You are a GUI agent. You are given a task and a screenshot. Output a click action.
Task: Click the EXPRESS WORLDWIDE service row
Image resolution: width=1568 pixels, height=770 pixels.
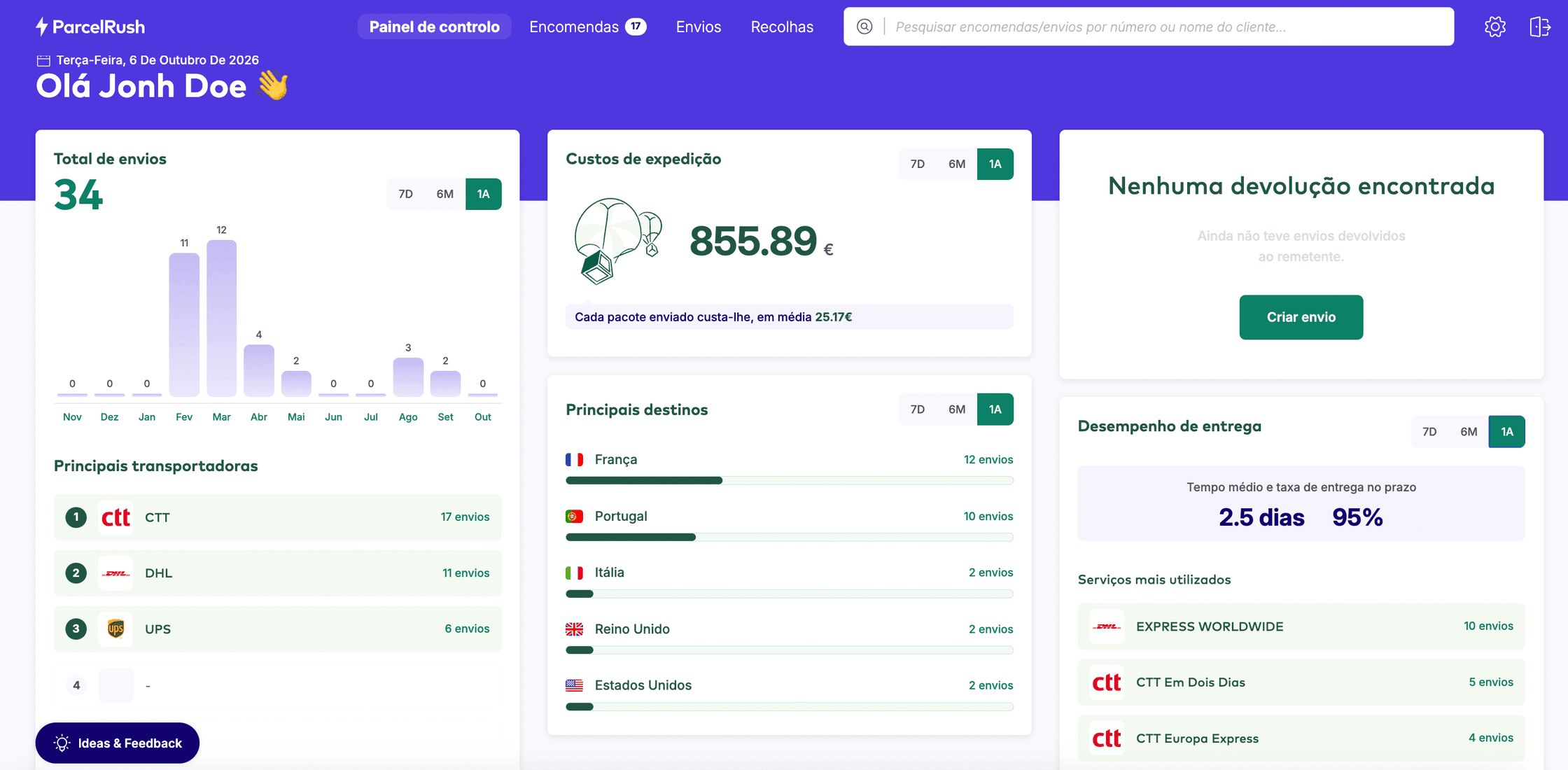coord(1301,626)
